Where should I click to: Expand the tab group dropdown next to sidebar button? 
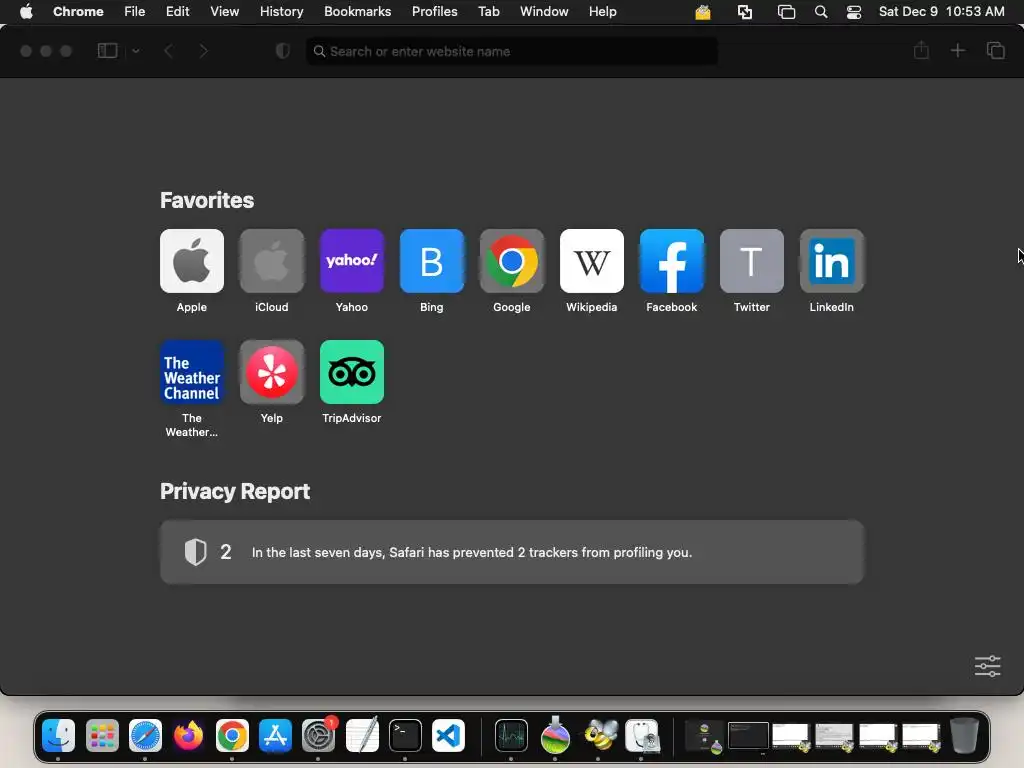click(x=136, y=51)
